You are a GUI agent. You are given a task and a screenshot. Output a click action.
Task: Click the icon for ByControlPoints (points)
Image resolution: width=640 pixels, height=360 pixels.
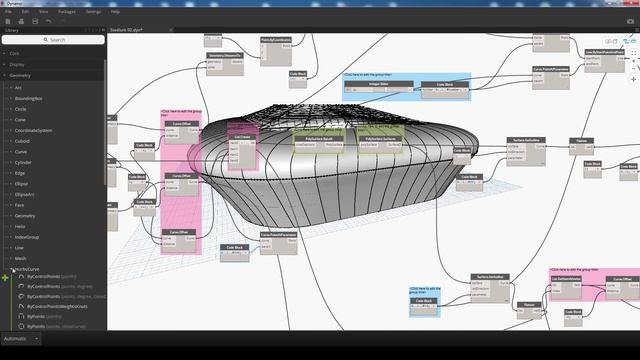21,277
